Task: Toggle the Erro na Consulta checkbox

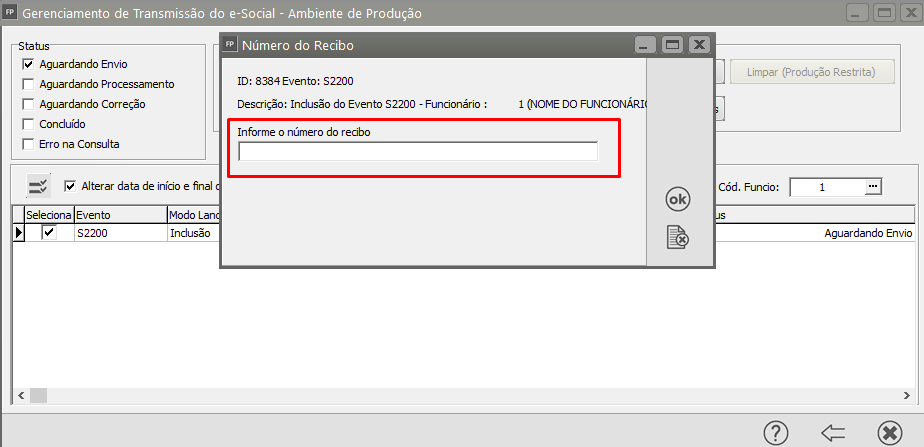Action: tap(28, 144)
